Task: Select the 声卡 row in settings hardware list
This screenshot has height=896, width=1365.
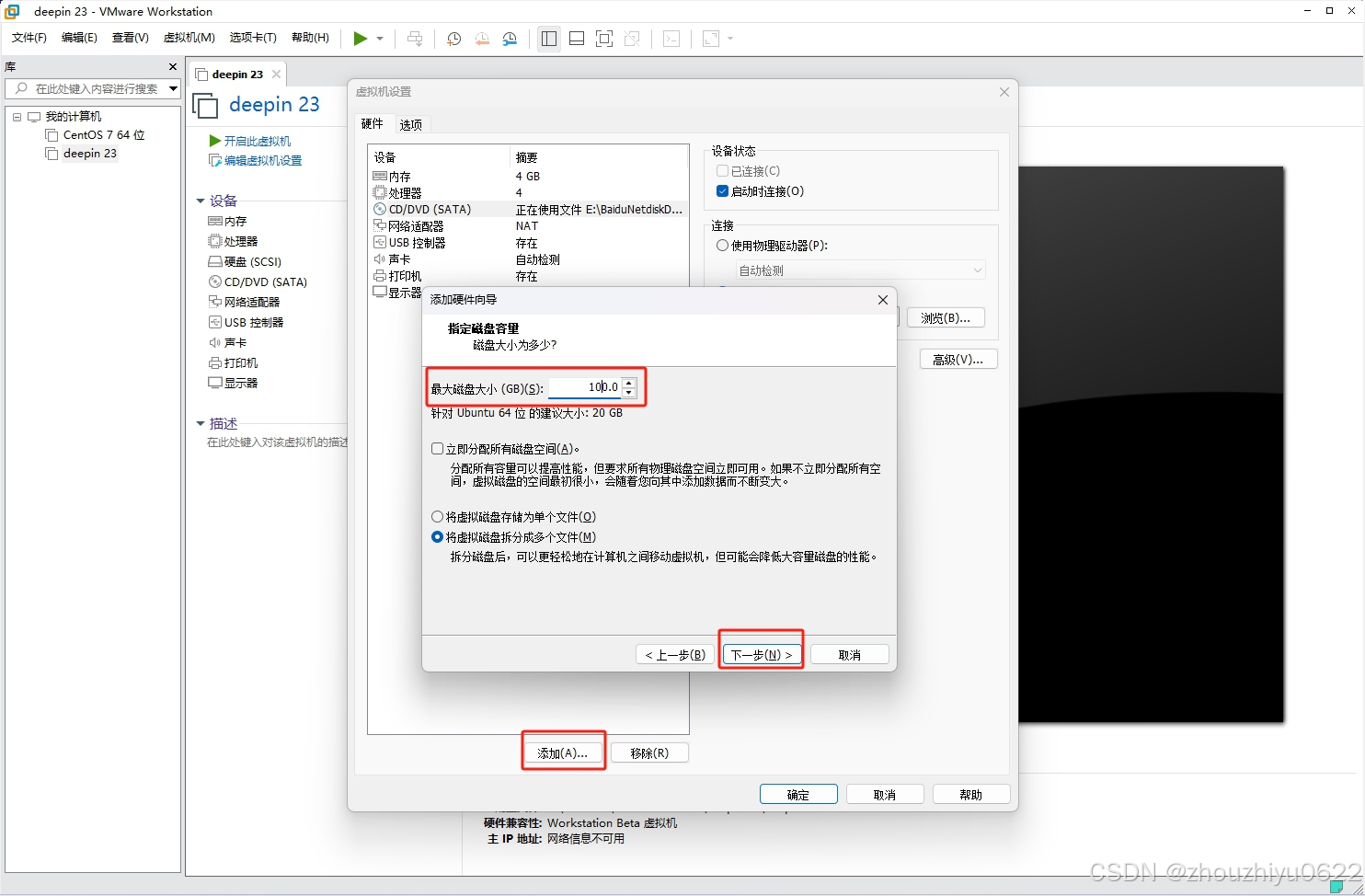Action: tap(528, 258)
